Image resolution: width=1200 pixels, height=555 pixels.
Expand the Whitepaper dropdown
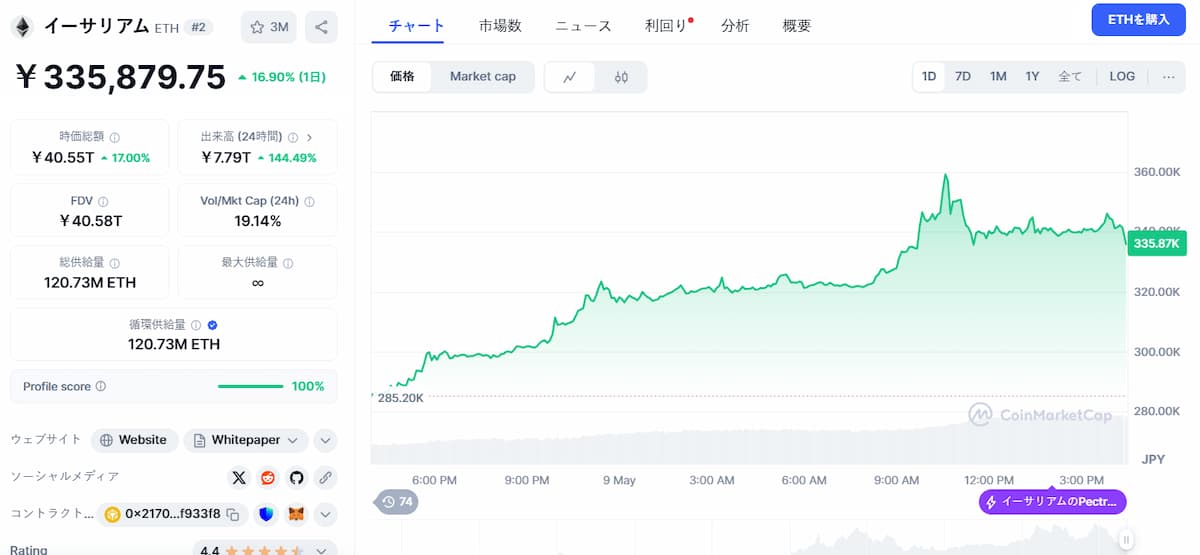246,440
